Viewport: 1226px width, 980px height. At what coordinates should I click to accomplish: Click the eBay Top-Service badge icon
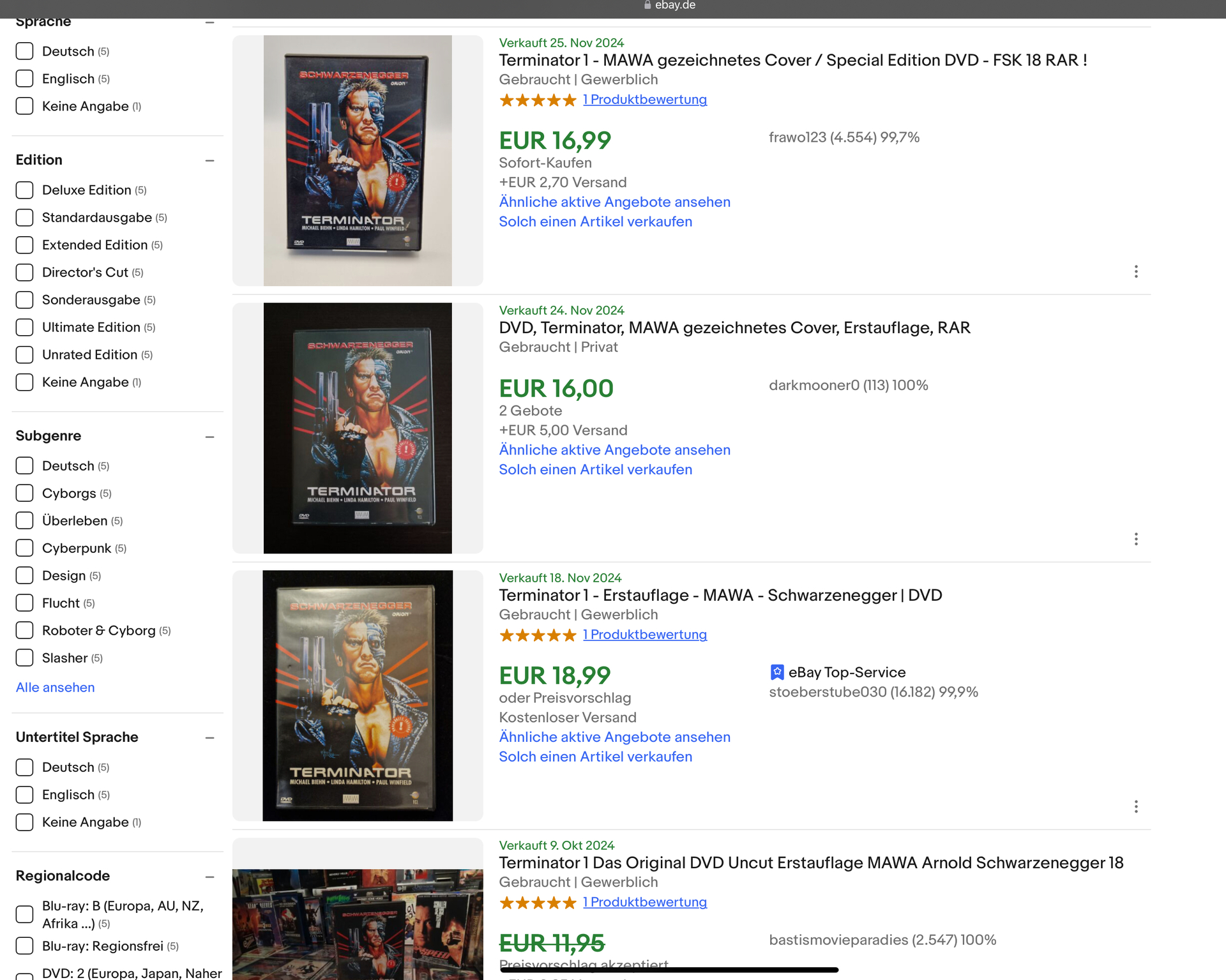point(776,672)
